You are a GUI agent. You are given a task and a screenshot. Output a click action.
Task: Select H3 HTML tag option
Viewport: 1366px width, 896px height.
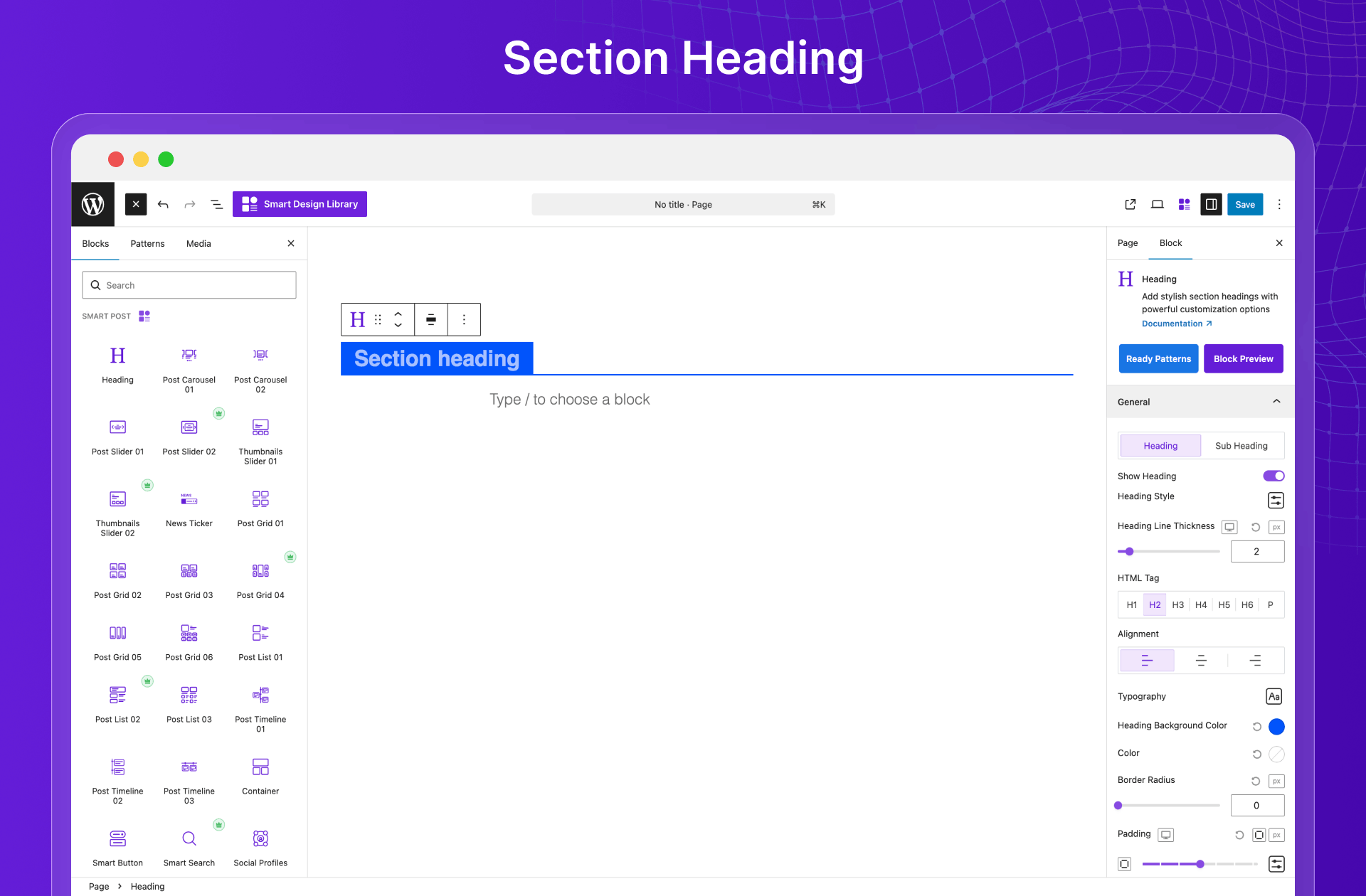tap(1177, 604)
